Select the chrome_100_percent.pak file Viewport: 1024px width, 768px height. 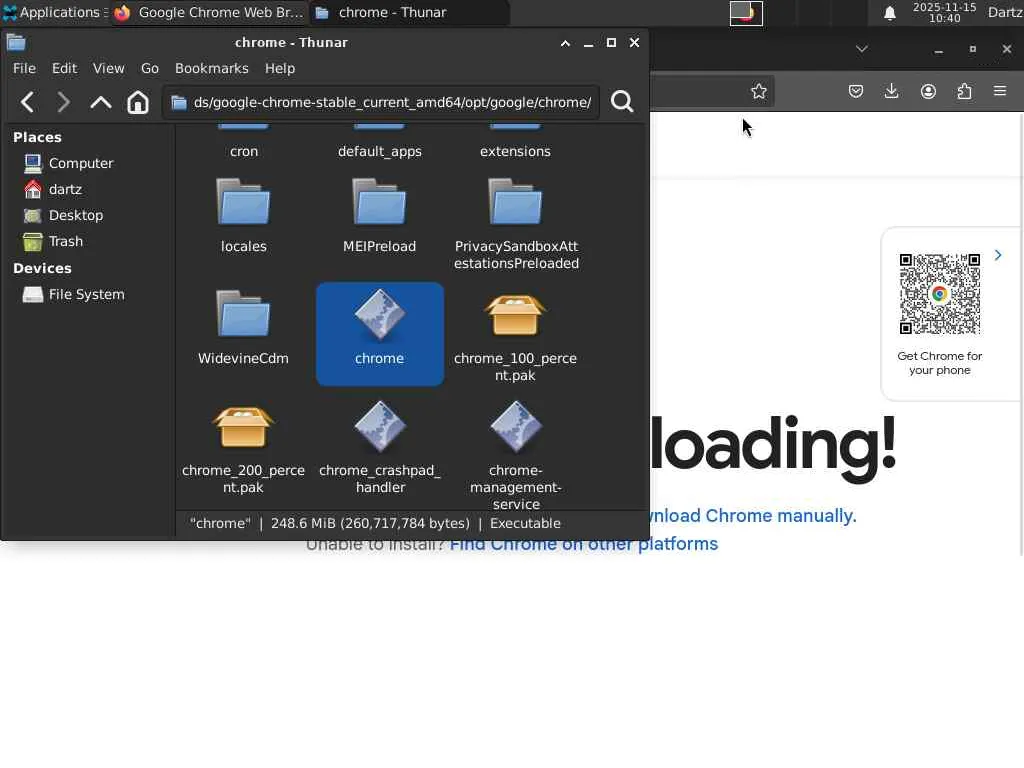tap(515, 337)
